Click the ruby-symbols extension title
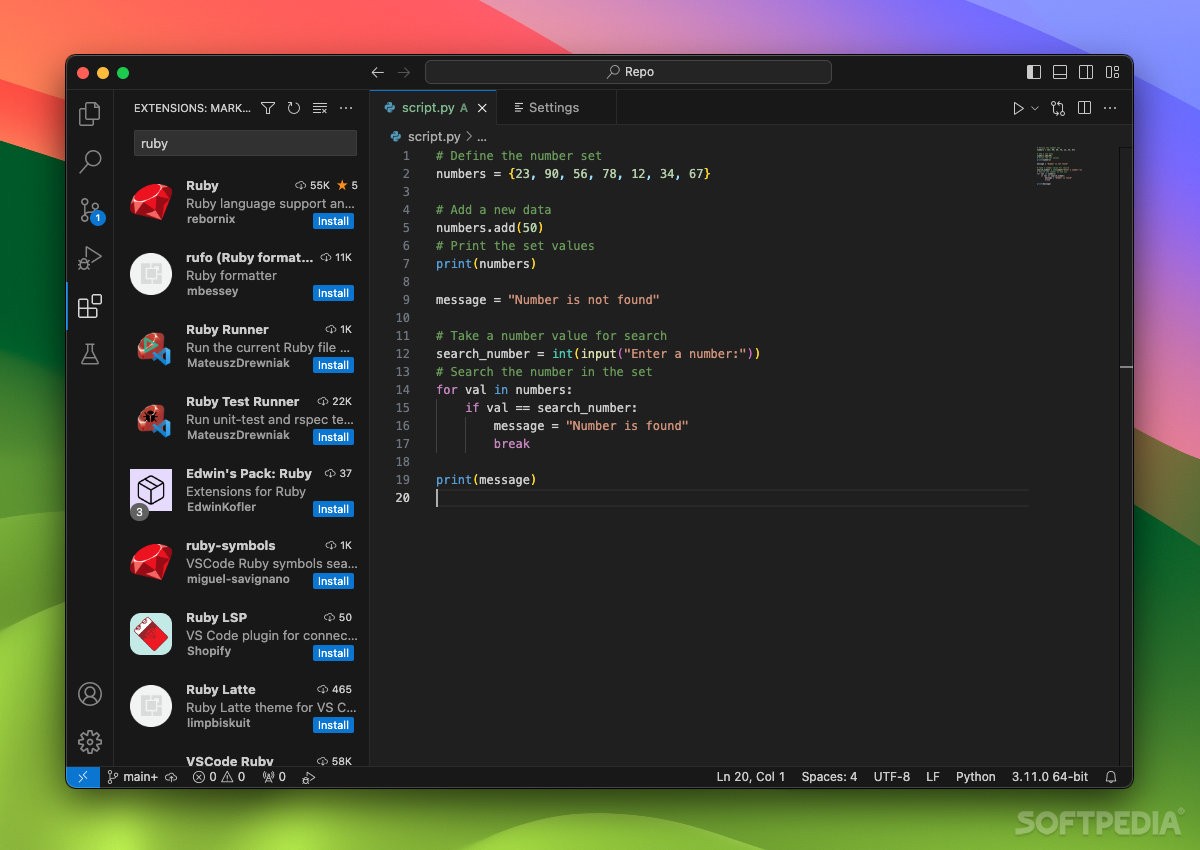 click(230, 545)
